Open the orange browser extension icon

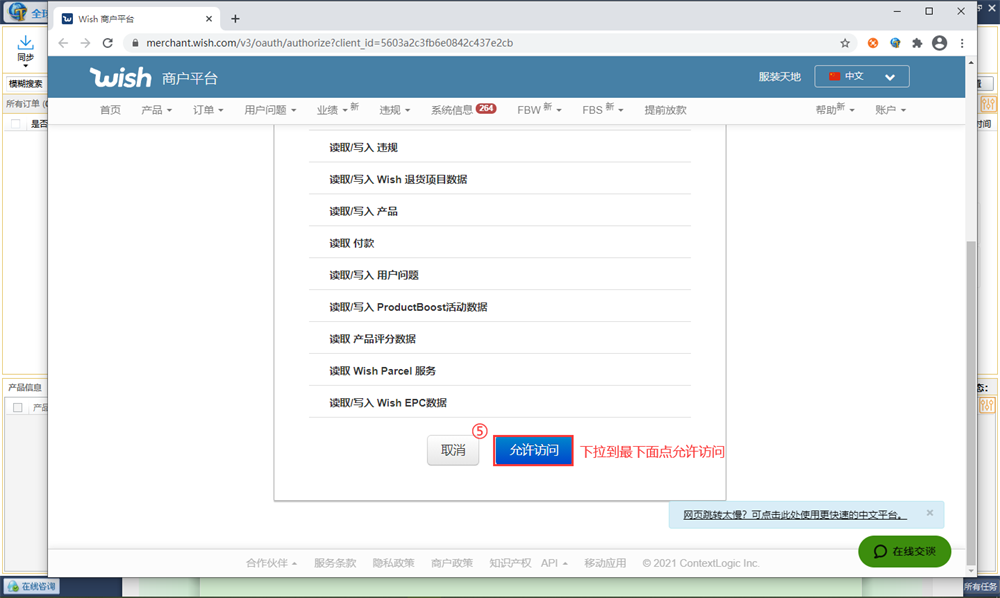(872, 43)
